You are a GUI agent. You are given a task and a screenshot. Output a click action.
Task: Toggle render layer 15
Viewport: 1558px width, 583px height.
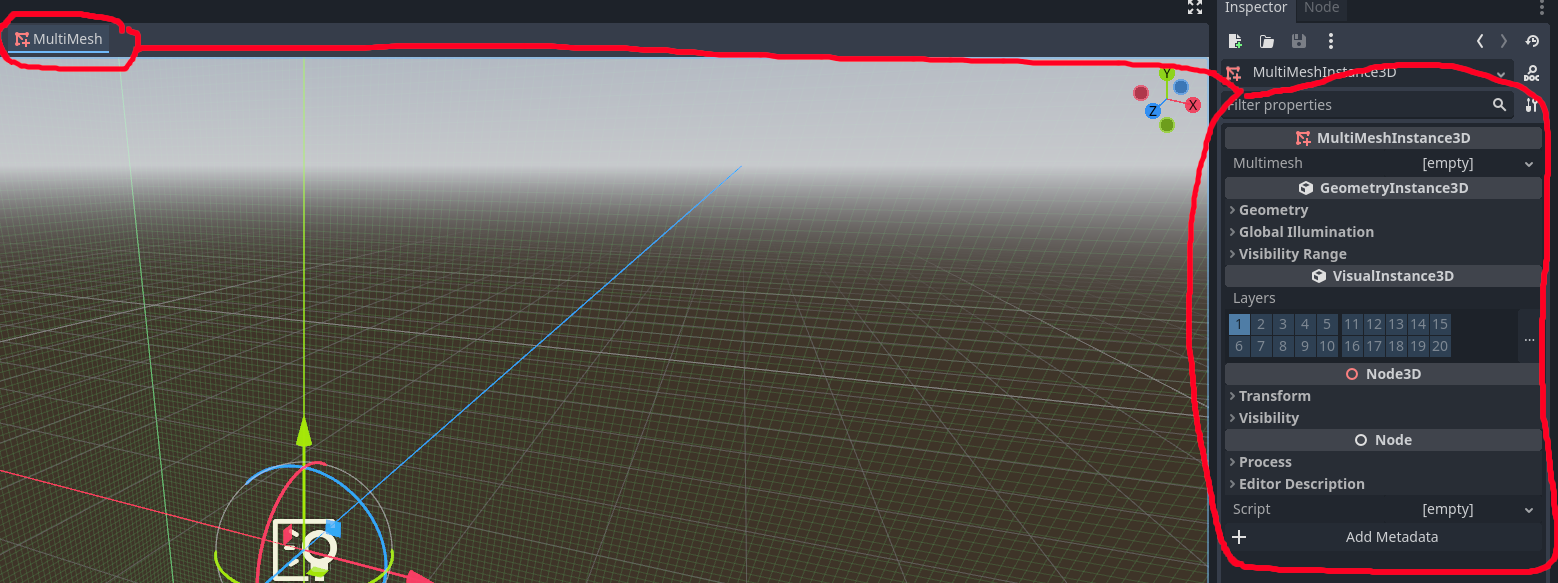pyautogui.click(x=1440, y=324)
